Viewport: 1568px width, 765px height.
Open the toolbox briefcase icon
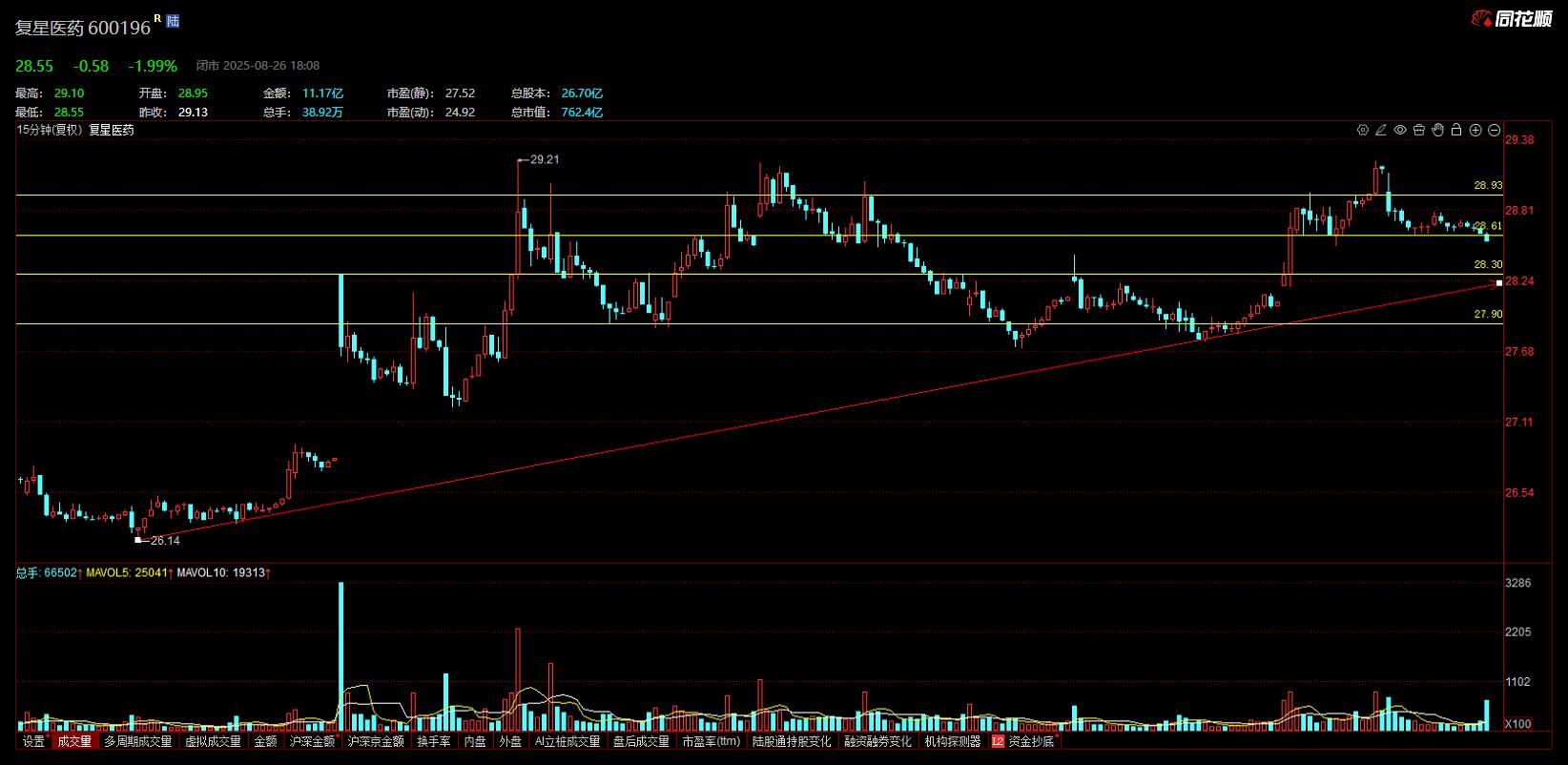pos(1419,131)
